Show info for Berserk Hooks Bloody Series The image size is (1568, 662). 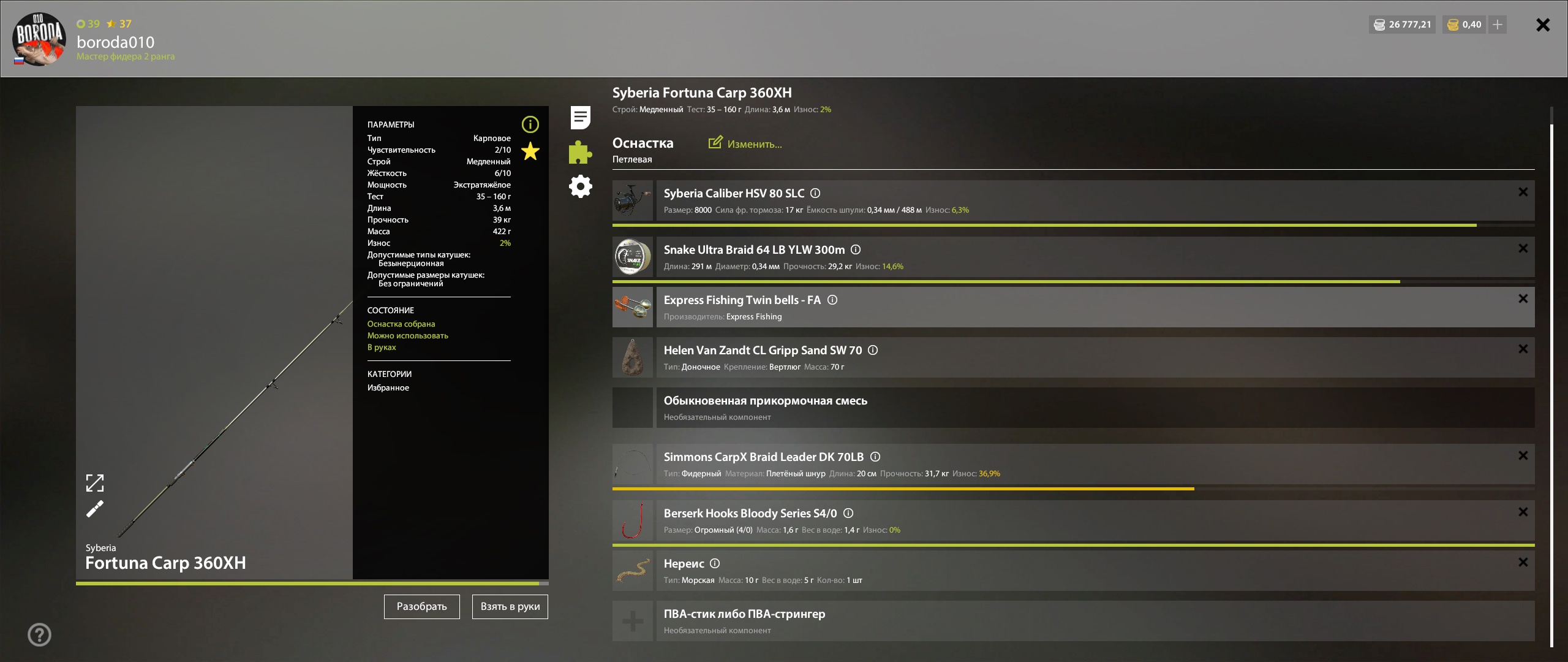pos(848,513)
